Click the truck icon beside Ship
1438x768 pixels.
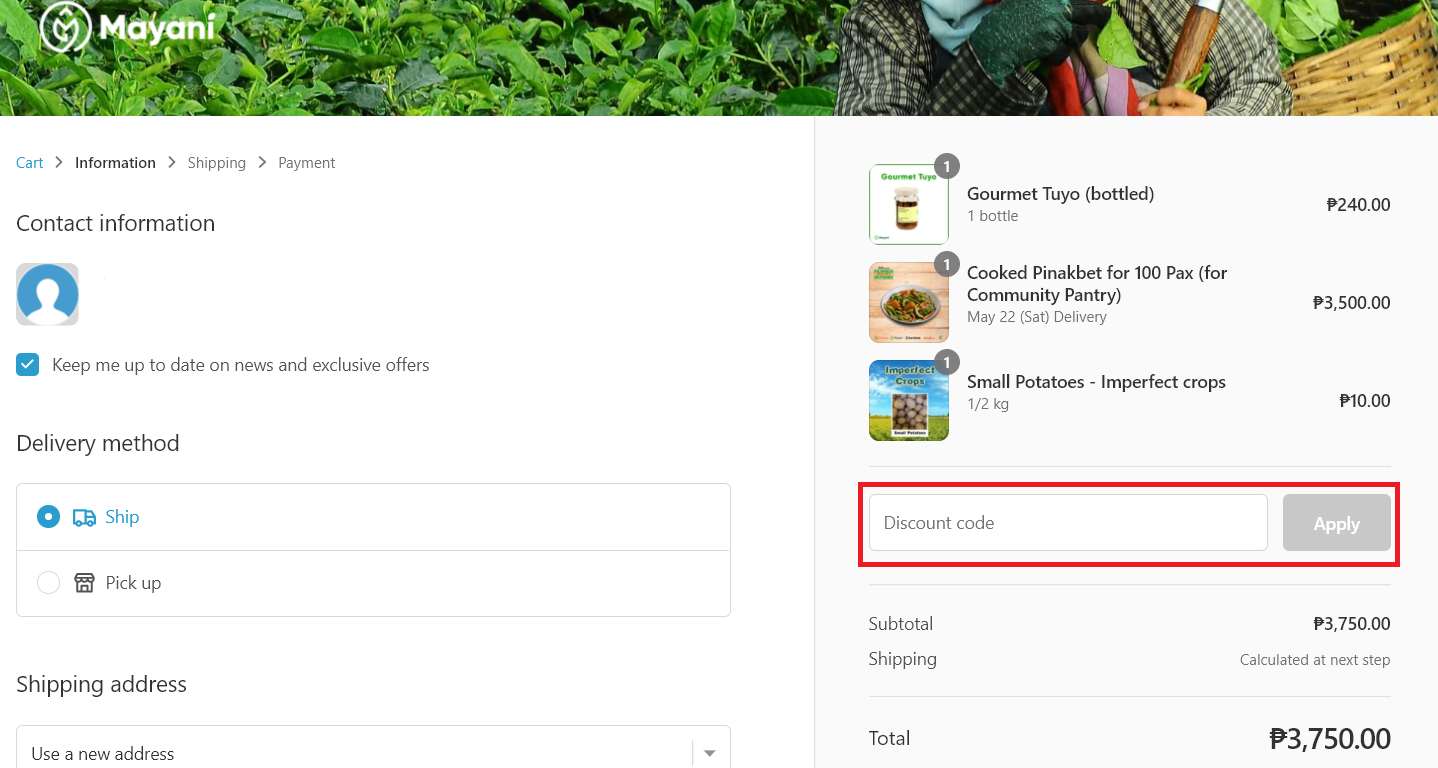click(84, 517)
